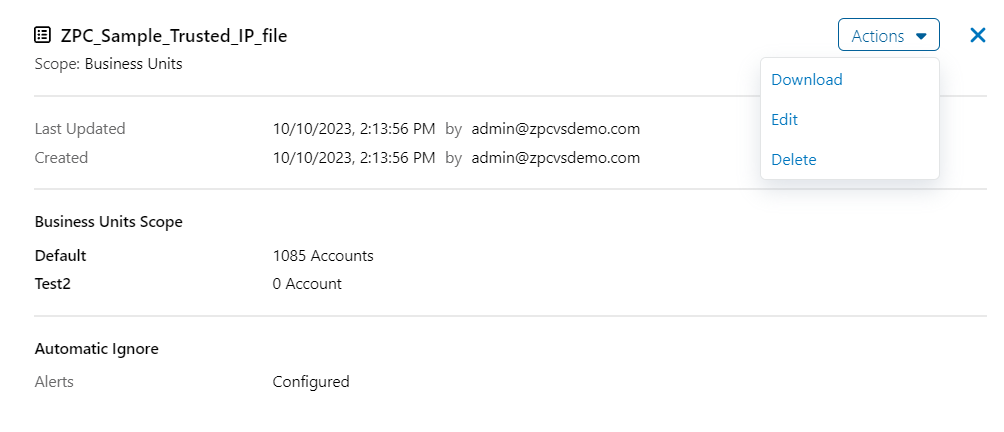Select Edit in the Actions menu
This screenshot has height=432, width=1004.
[x=784, y=119]
